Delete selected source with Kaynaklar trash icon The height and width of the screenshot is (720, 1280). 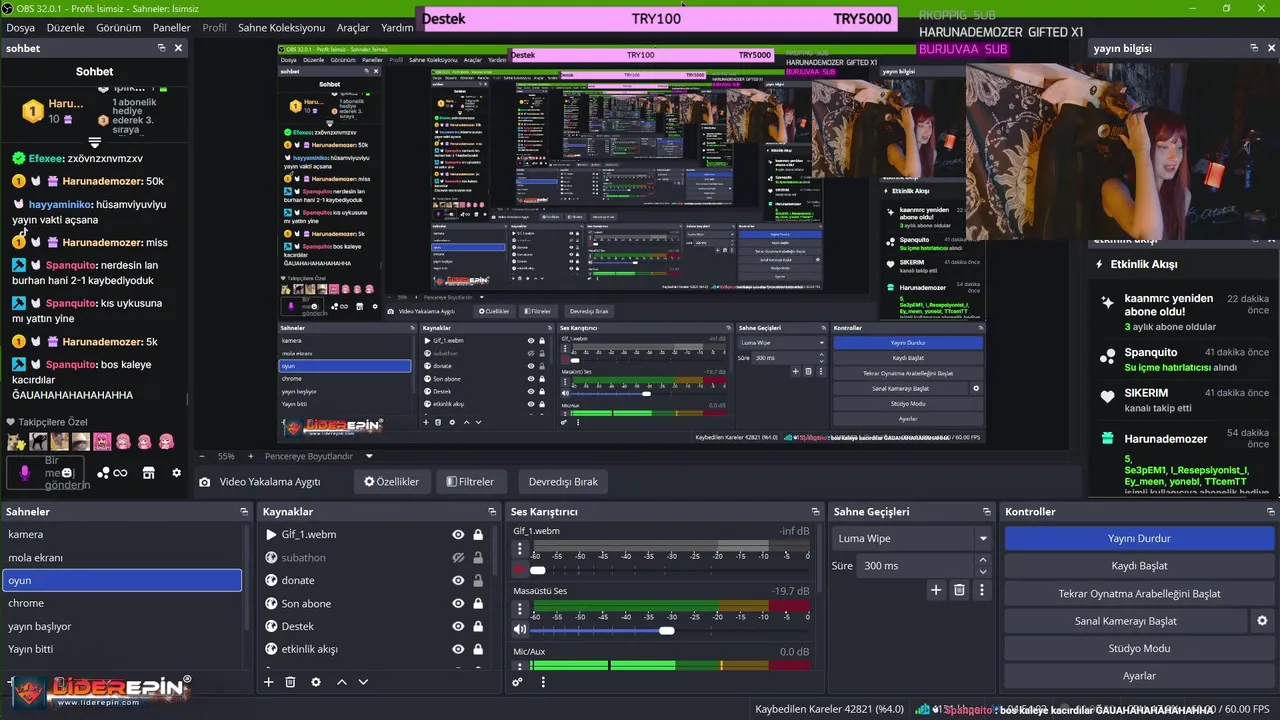(x=291, y=682)
